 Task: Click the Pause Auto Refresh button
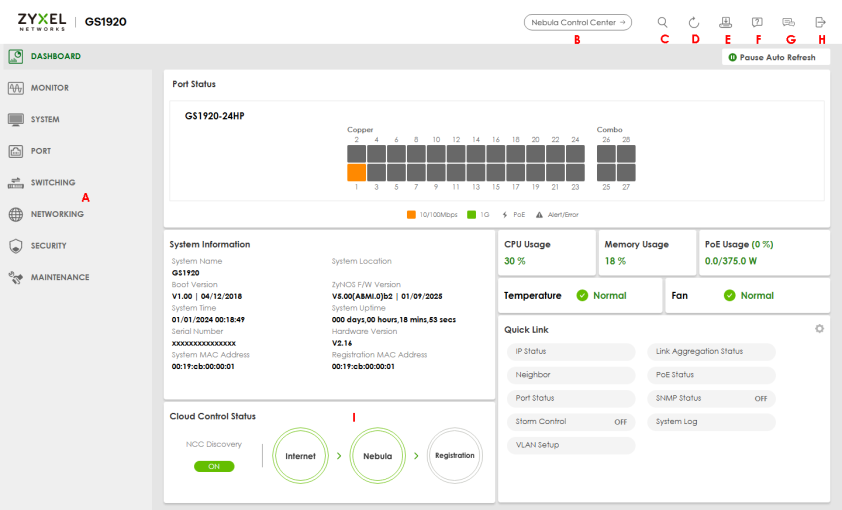pyautogui.click(x=776, y=57)
